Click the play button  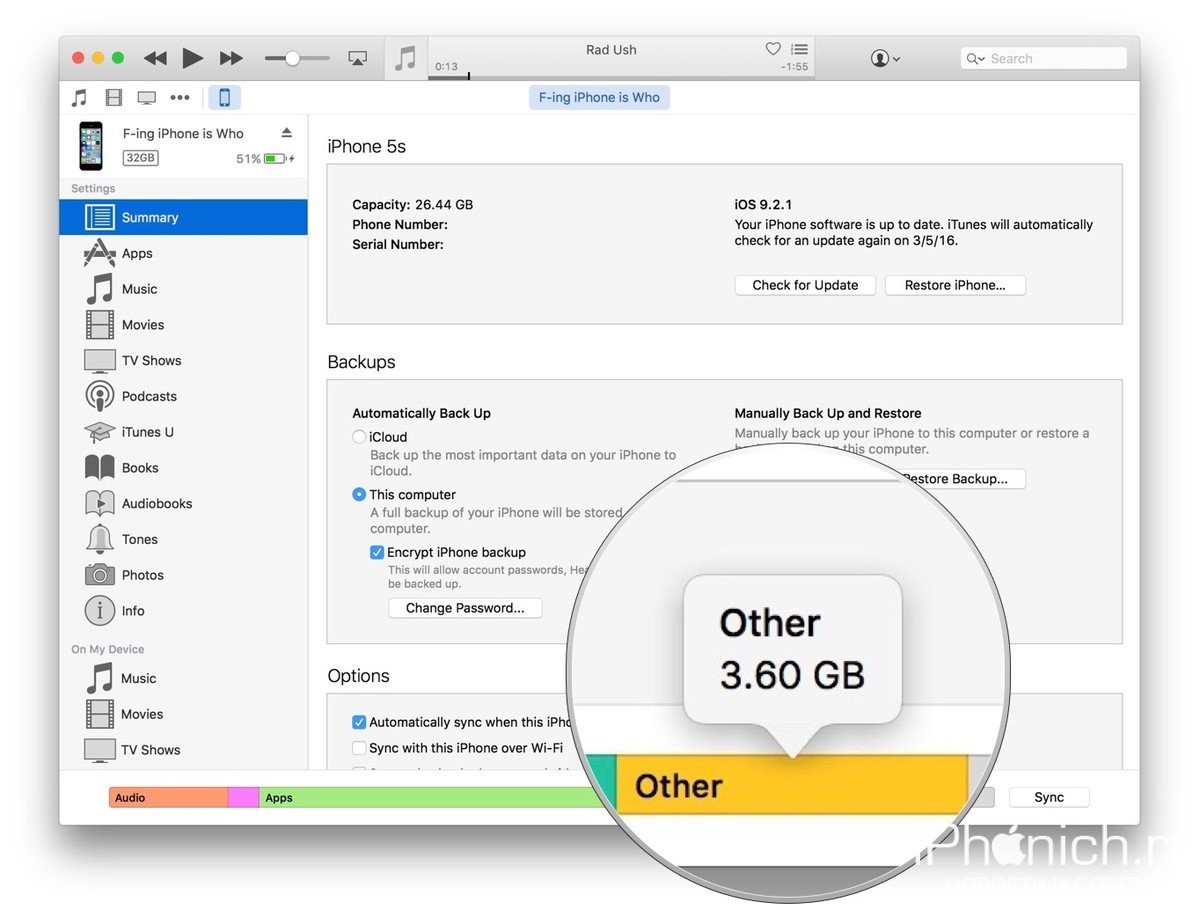click(x=193, y=59)
